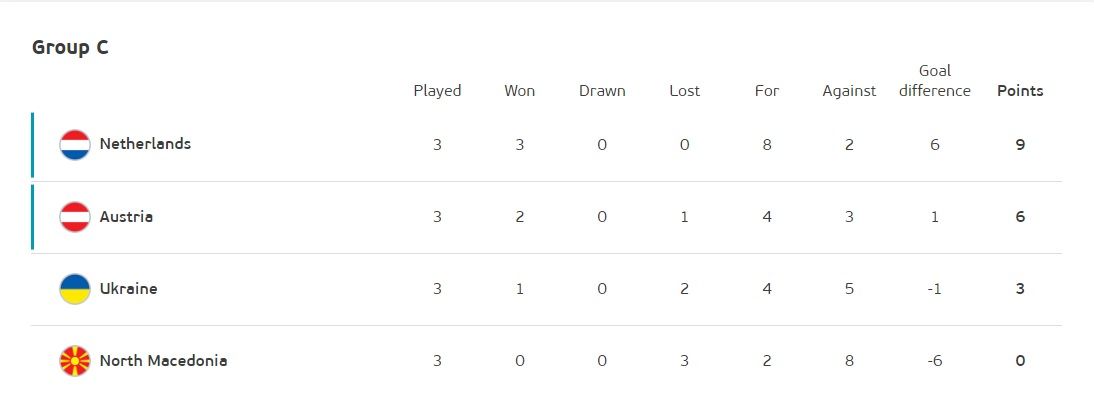
Task: Click the Played column header
Action: coord(437,91)
